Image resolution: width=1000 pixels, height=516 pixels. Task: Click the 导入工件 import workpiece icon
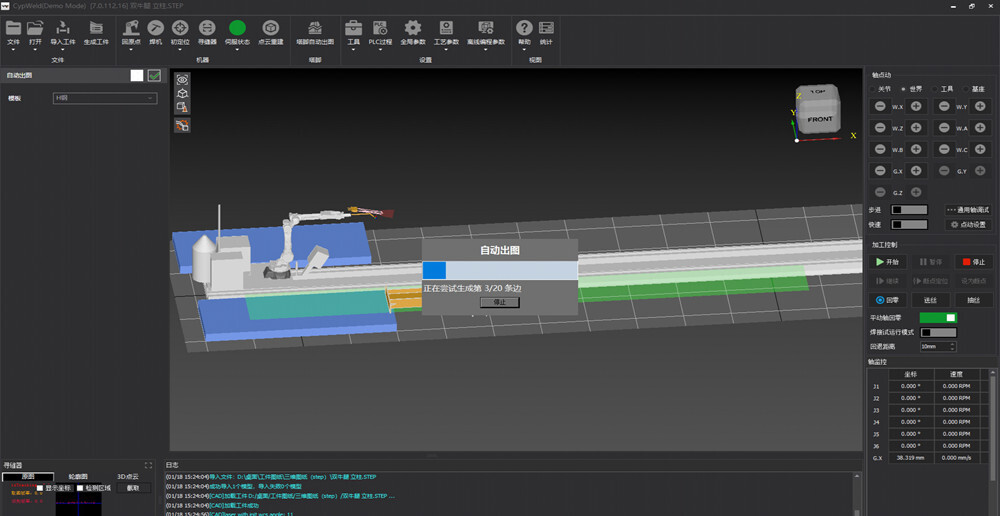63,28
